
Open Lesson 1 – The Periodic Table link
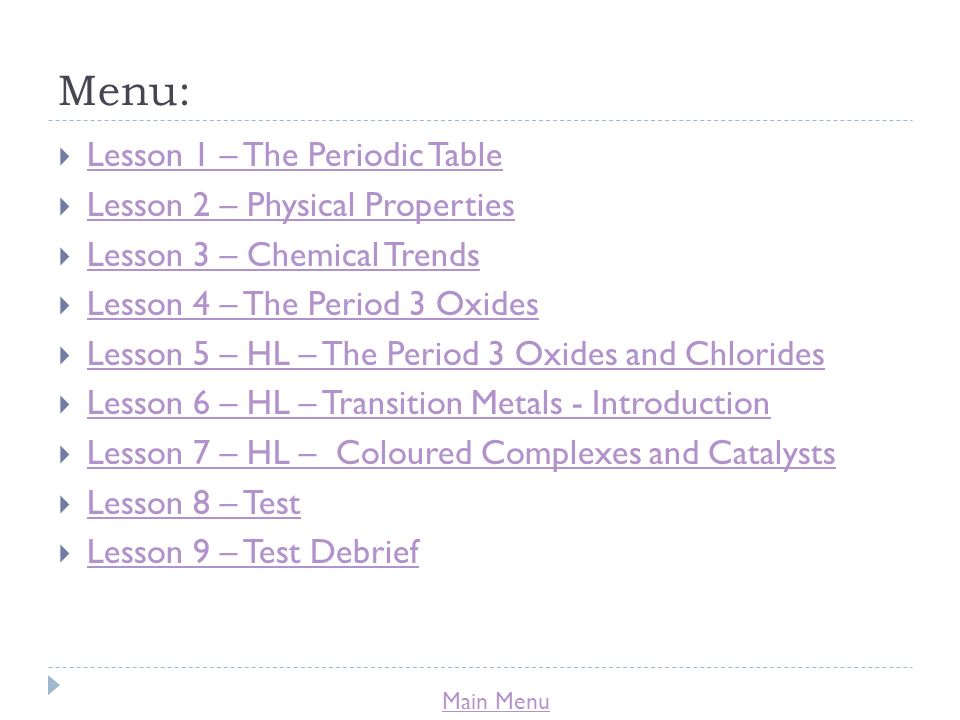coord(294,156)
